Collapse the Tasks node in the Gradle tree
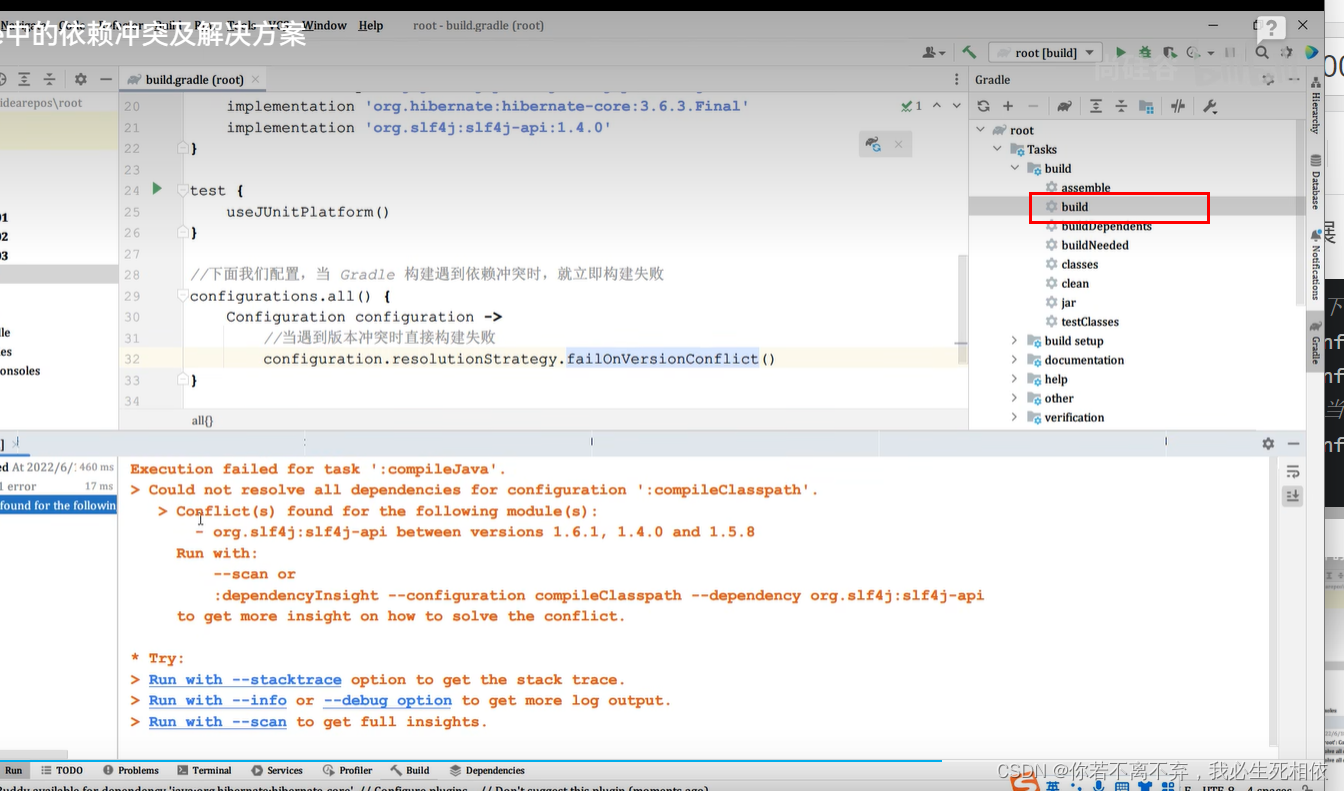This screenshot has width=1344, height=791. tap(997, 149)
